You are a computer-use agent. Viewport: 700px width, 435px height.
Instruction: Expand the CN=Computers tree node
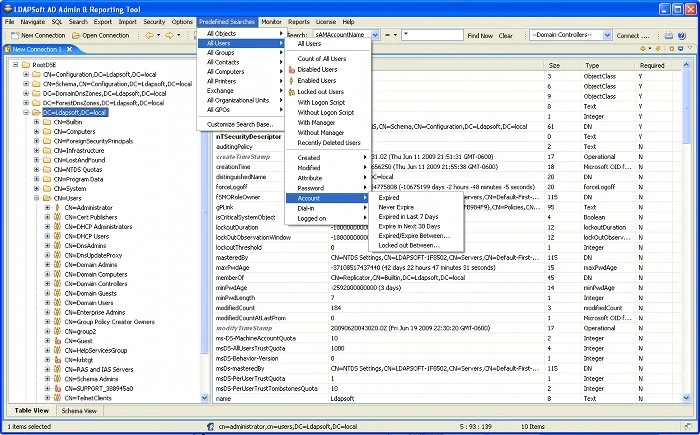tap(37, 131)
